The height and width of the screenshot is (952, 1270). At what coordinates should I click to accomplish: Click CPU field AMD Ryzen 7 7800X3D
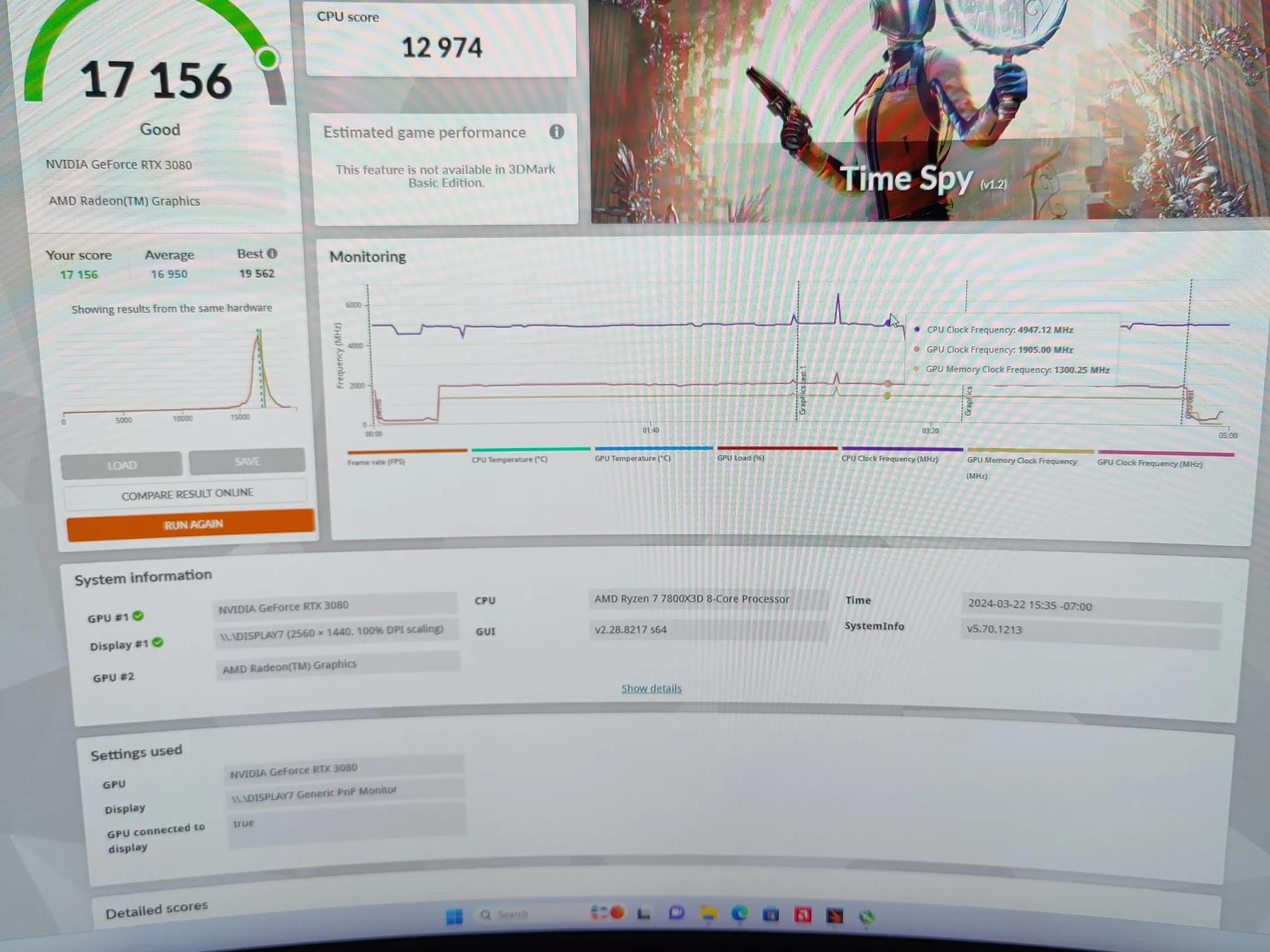pyautogui.click(x=708, y=599)
